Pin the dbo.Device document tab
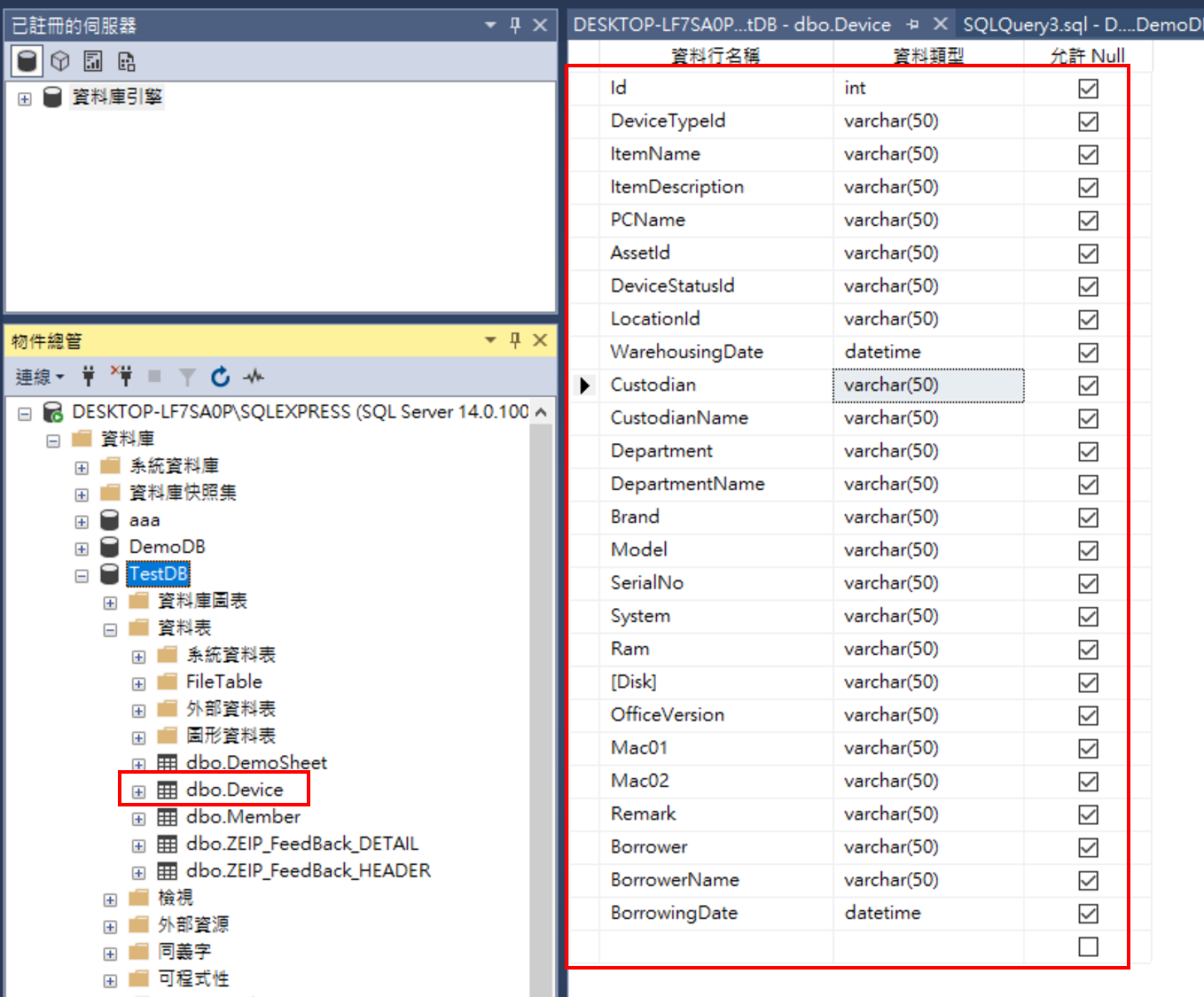The width and height of the screenshot is (1204, 997). [913, 25]
